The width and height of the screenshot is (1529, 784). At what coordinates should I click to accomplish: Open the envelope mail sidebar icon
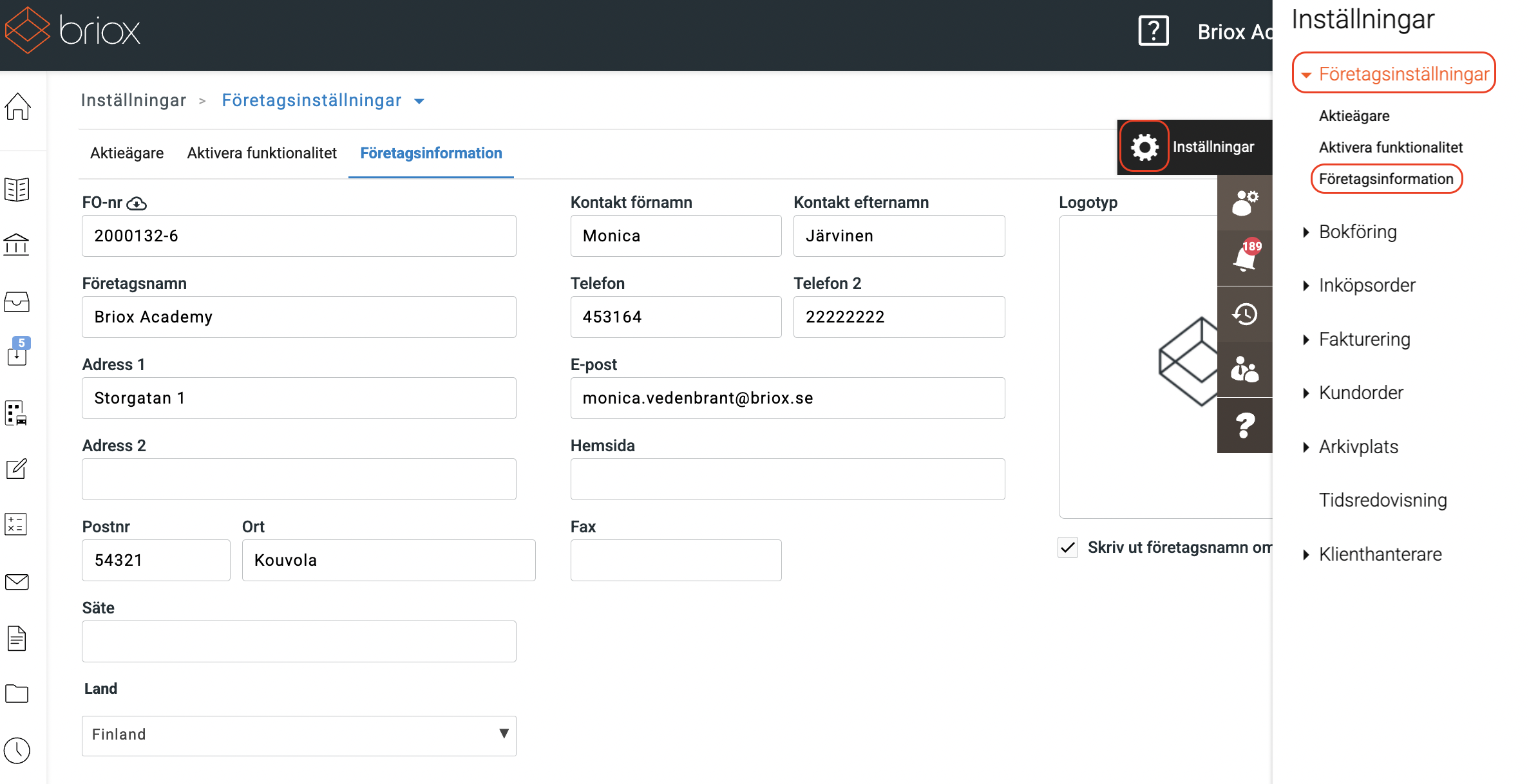coord(17,582)
